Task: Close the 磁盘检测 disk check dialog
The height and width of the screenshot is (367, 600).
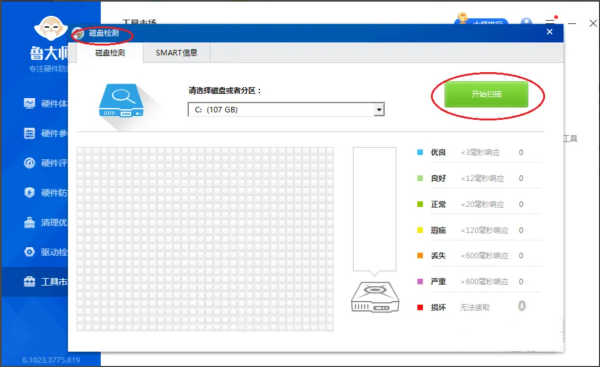Action: 549,32
